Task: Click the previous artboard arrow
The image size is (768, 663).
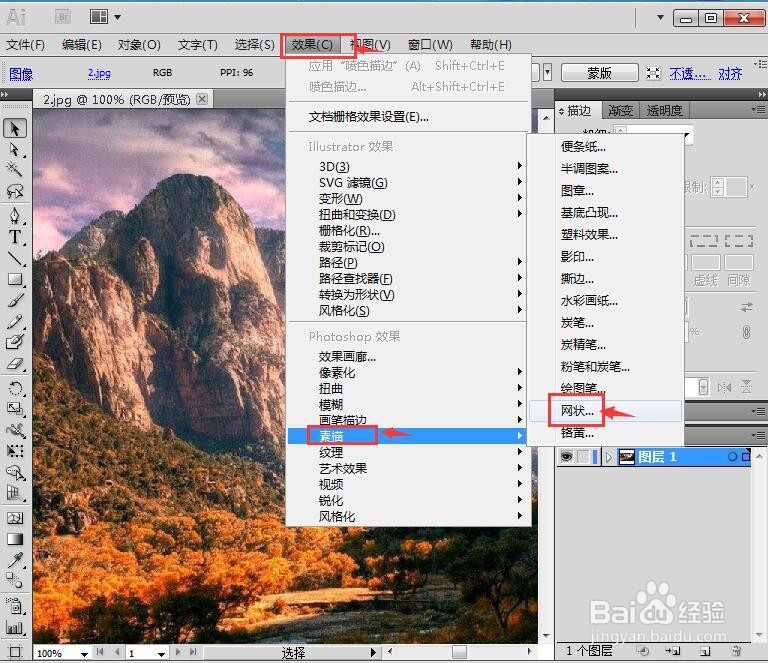Action: coord(117,652)
